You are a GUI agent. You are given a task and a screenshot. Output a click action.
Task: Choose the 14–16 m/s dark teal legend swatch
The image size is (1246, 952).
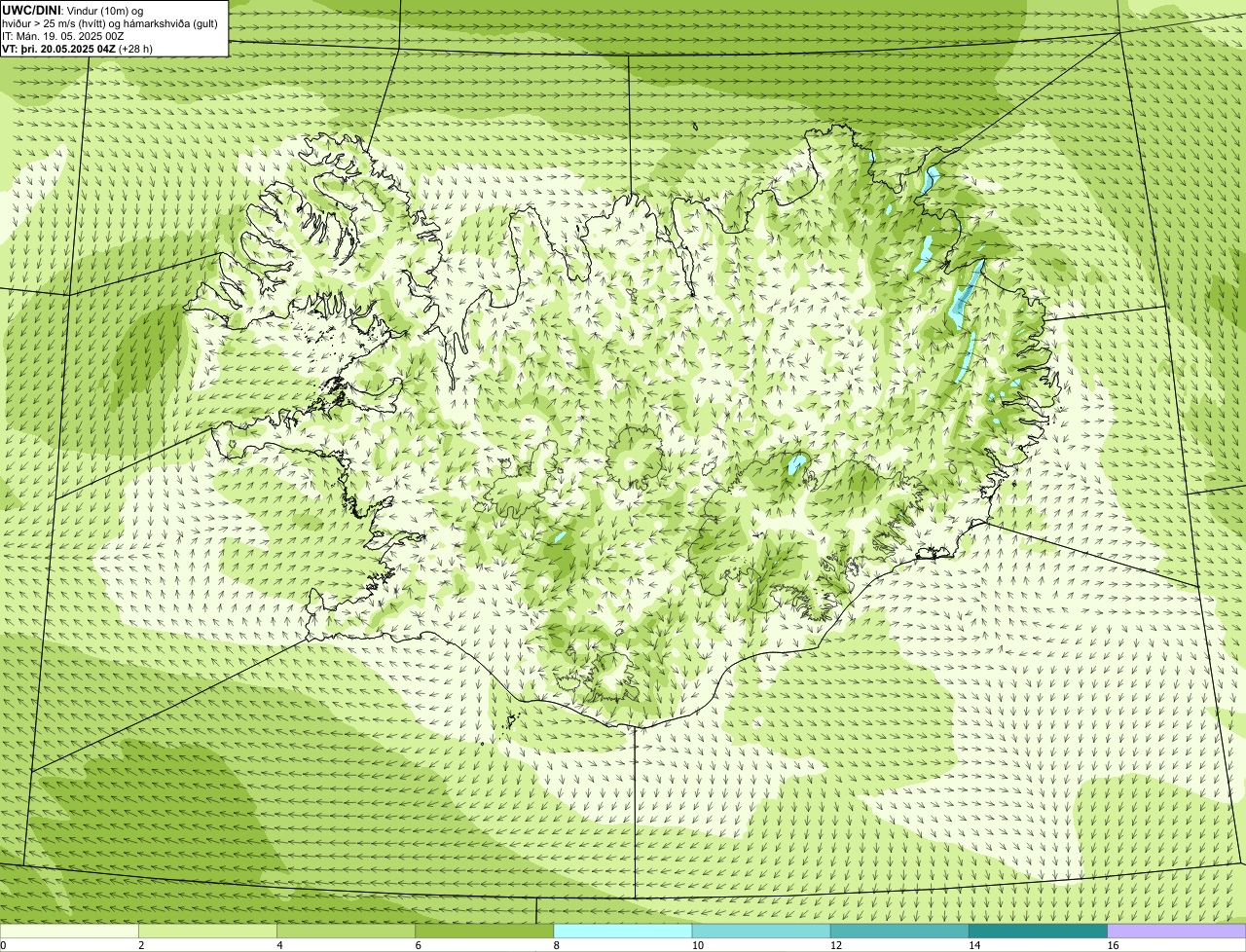[x=1038, y=931]
